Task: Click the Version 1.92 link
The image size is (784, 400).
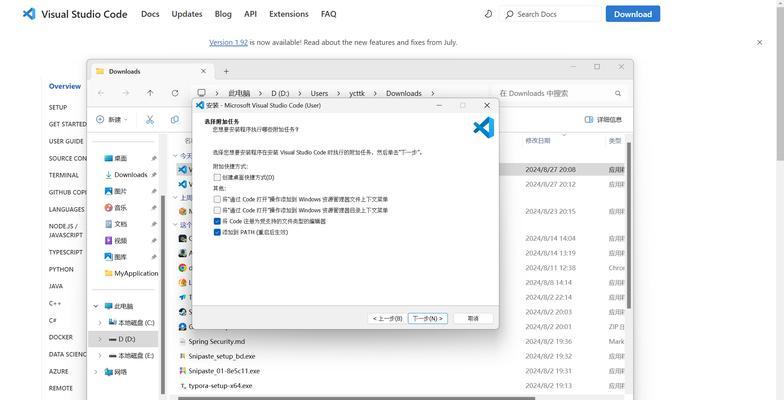Action: point(228,42)
